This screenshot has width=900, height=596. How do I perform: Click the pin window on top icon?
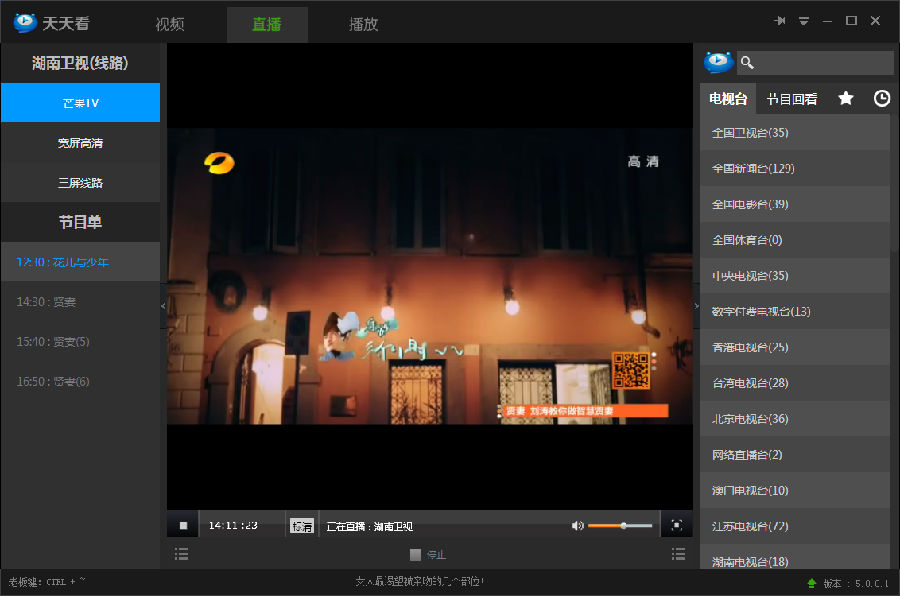point(779,21)
